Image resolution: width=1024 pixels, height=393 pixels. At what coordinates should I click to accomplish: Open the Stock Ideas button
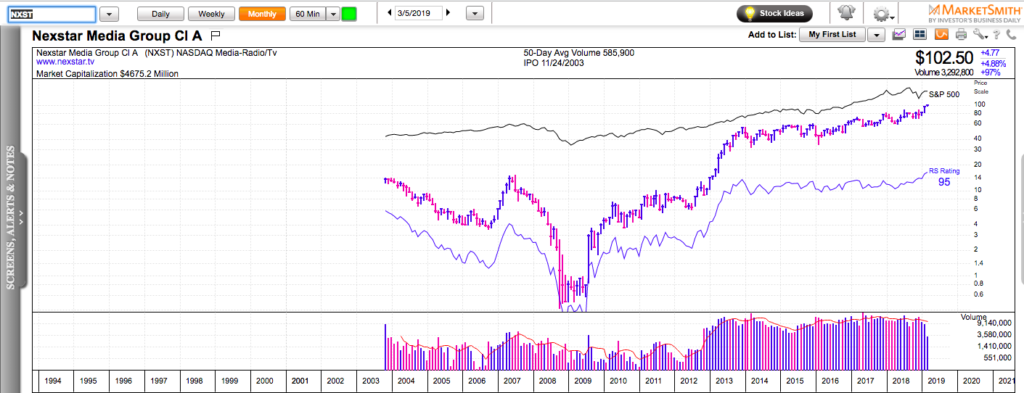(775, 13)
